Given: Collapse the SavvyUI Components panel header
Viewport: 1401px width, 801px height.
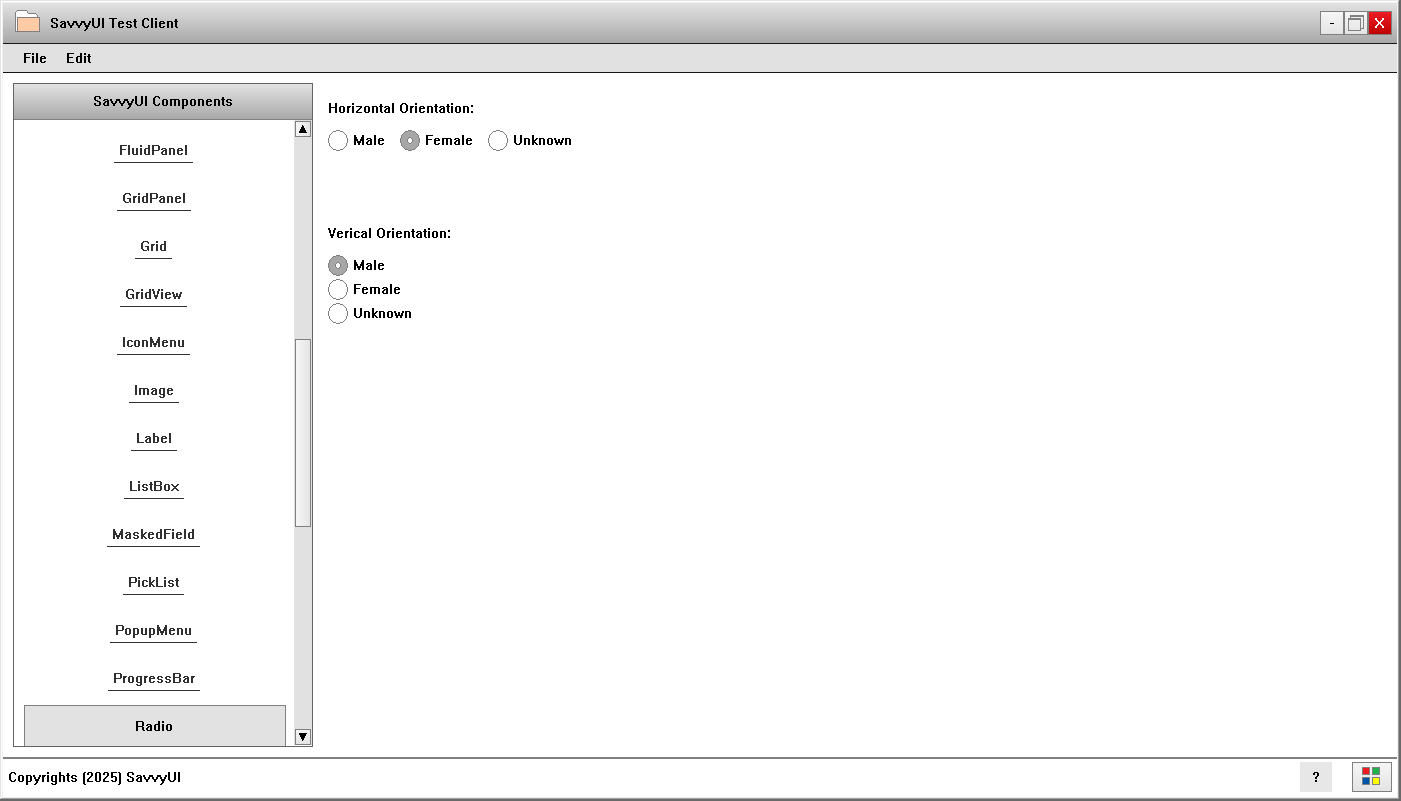Looking at the screenshot, I should coord(163,102).
